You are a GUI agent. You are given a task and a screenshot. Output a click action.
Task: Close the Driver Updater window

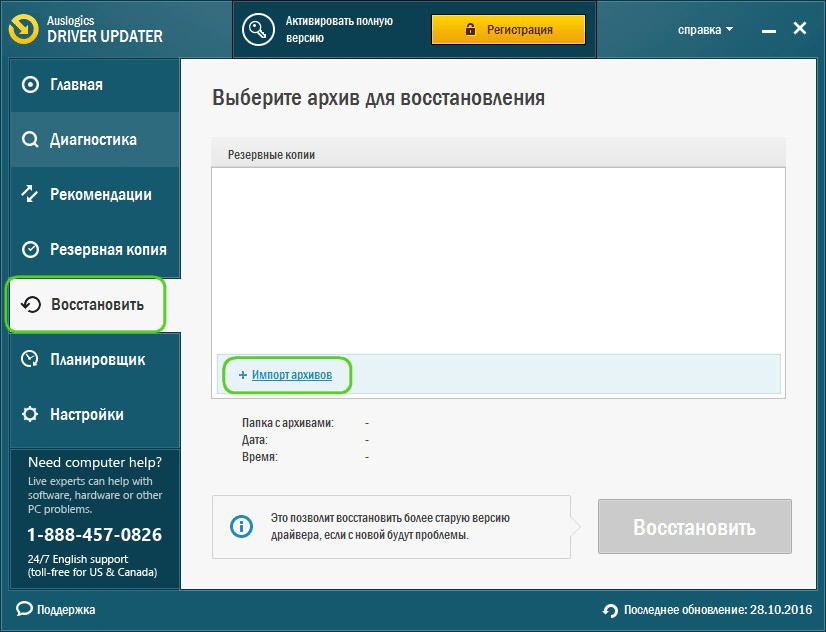[x=799, y=29]
